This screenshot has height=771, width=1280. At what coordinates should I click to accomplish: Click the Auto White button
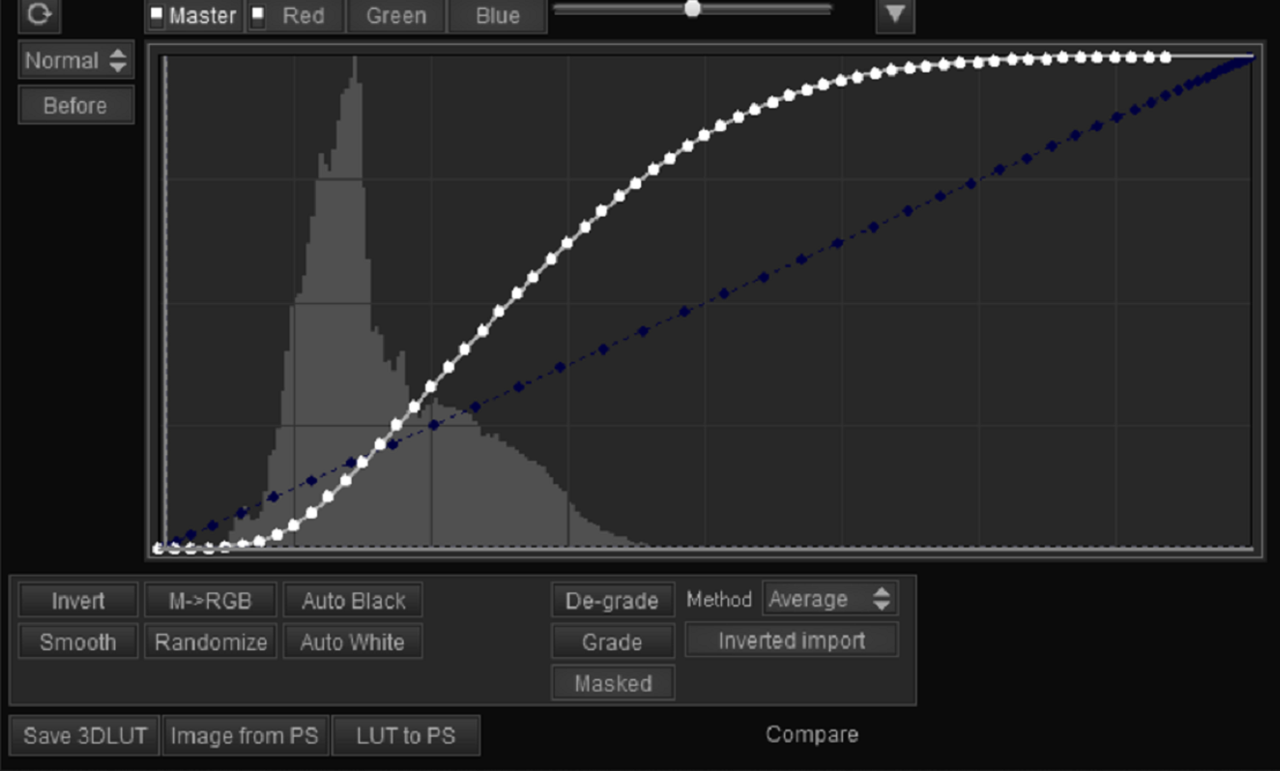(x=353, y=642)
